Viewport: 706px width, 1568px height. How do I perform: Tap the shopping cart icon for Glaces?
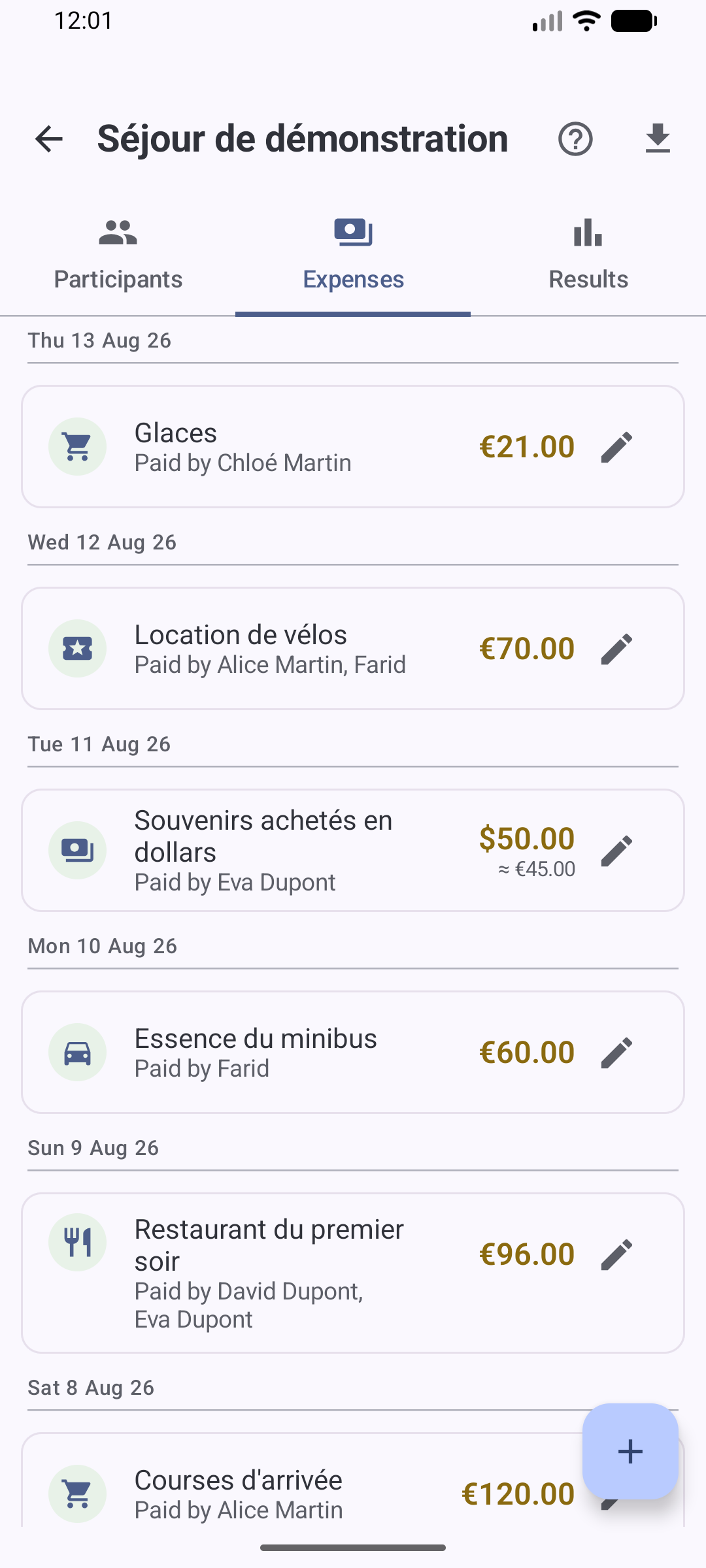[77, 447]
